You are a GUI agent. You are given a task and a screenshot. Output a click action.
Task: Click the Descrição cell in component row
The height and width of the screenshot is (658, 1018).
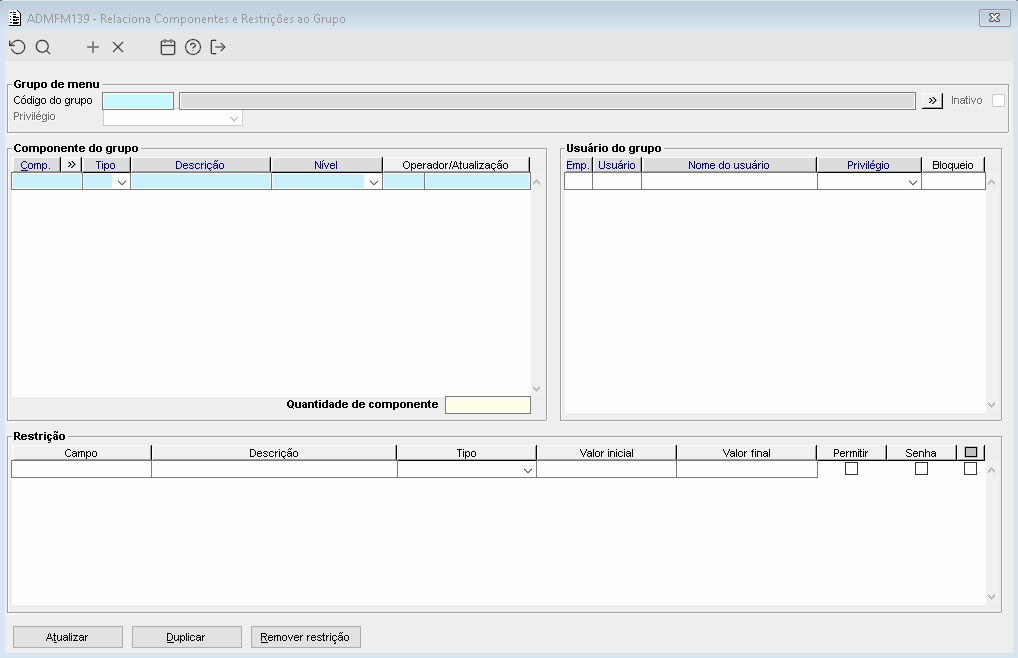point(201,182)
